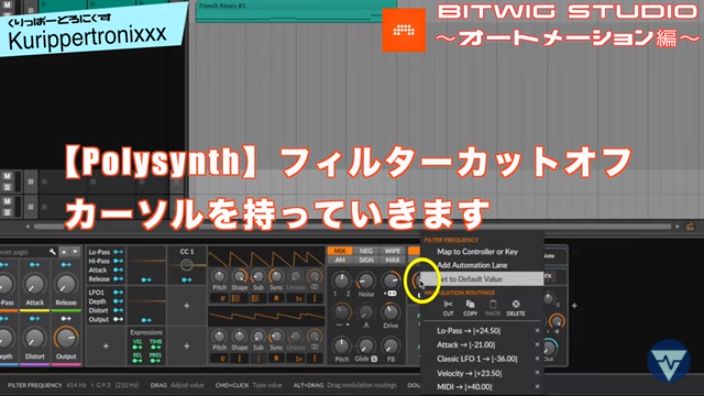Select AM oscillator blend mode

[340, 260]
